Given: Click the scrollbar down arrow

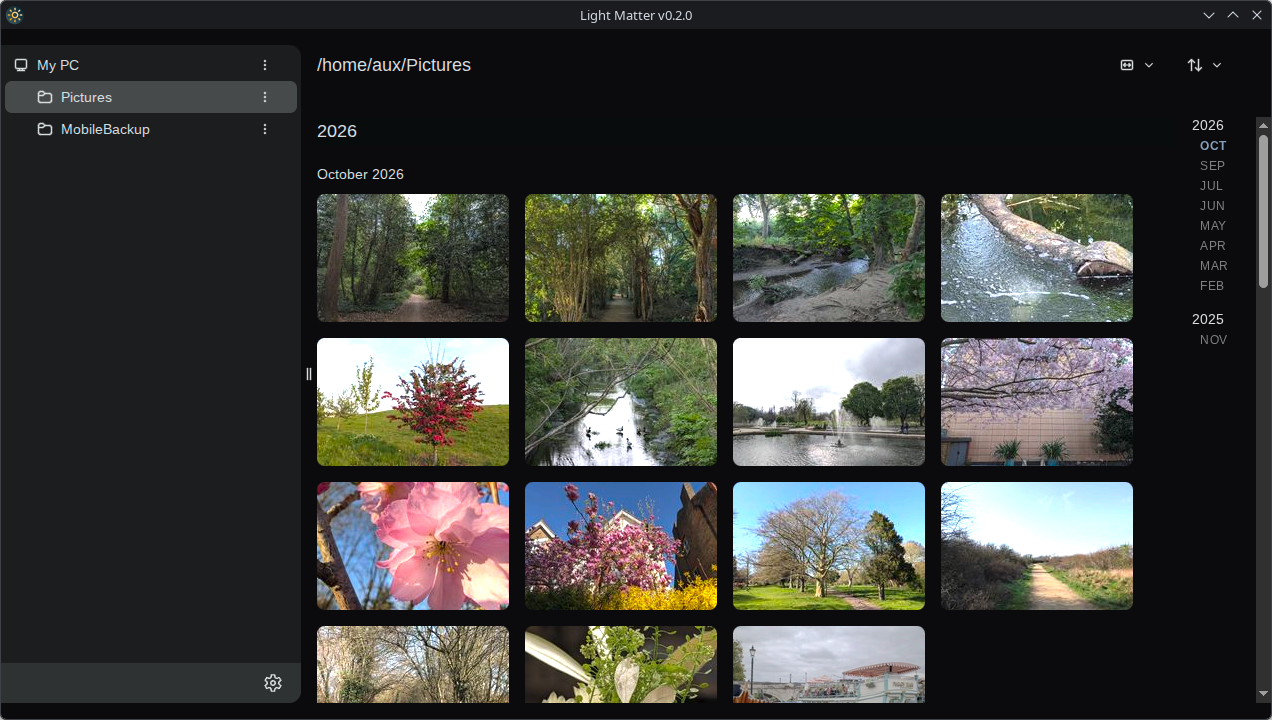Looking at the screenshot, I should point(1263,693).
